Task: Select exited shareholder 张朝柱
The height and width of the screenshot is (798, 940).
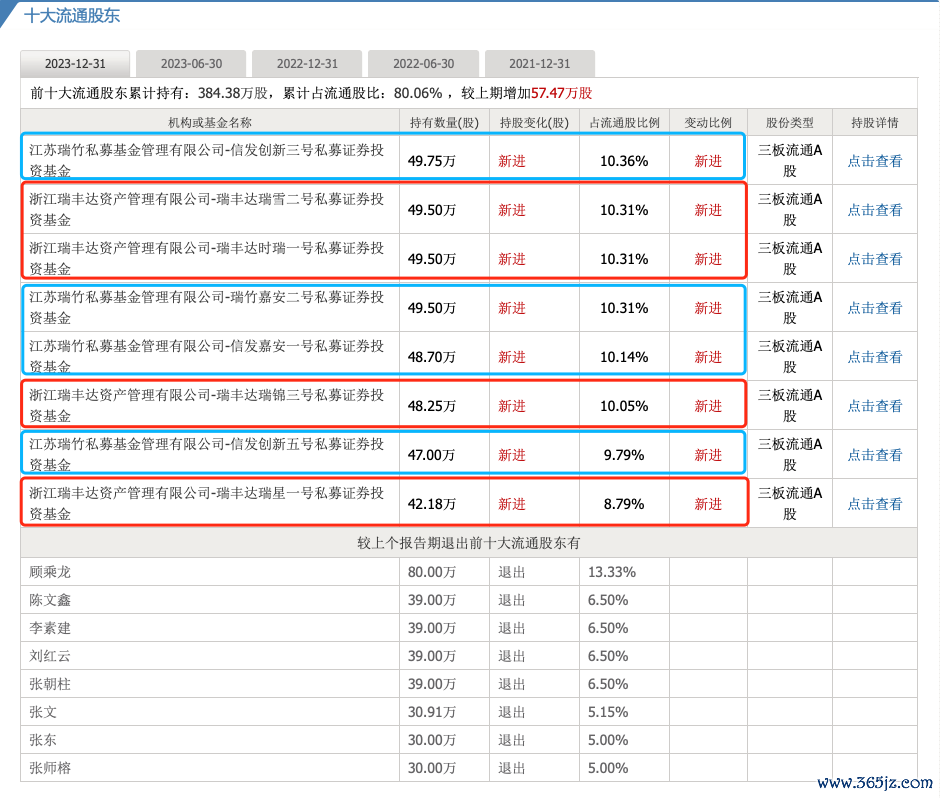Action: [50, 684]
